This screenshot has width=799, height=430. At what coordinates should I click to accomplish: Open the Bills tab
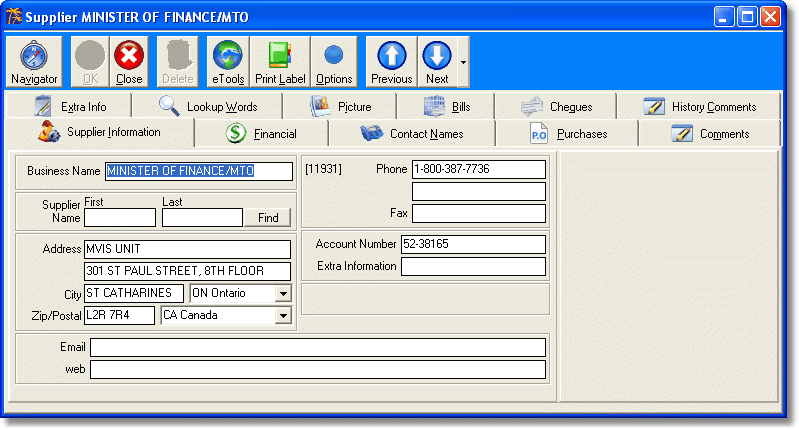tap(446, 106)
